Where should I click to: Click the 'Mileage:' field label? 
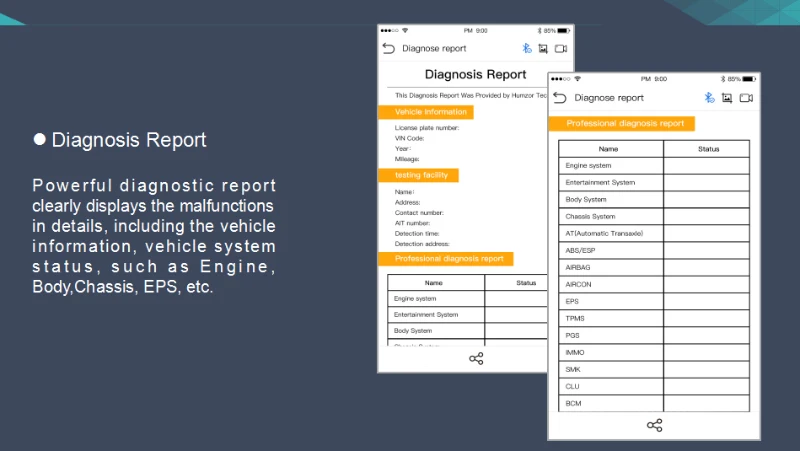click(x=407, y=159)
